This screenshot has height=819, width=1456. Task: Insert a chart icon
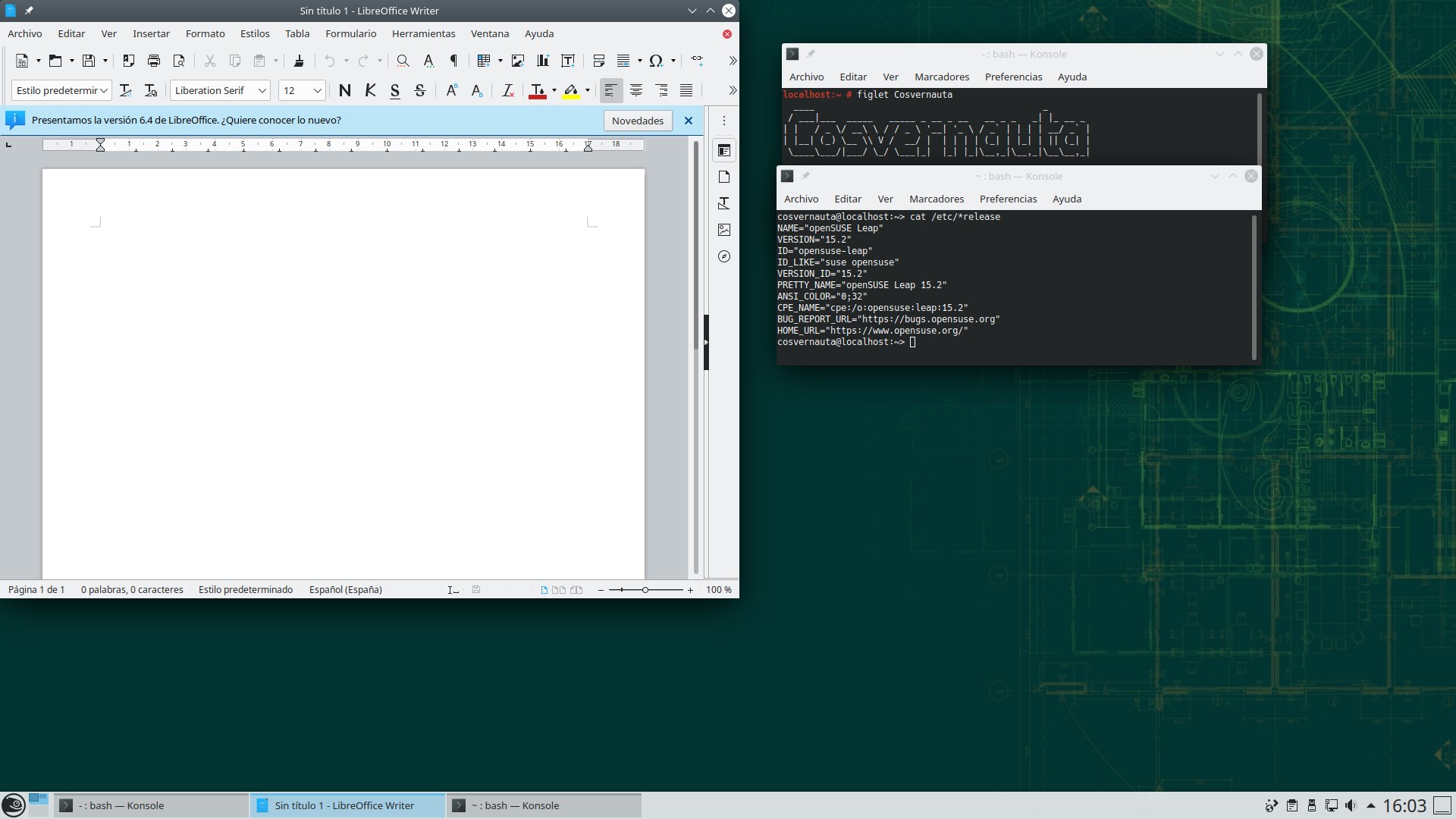543,61
